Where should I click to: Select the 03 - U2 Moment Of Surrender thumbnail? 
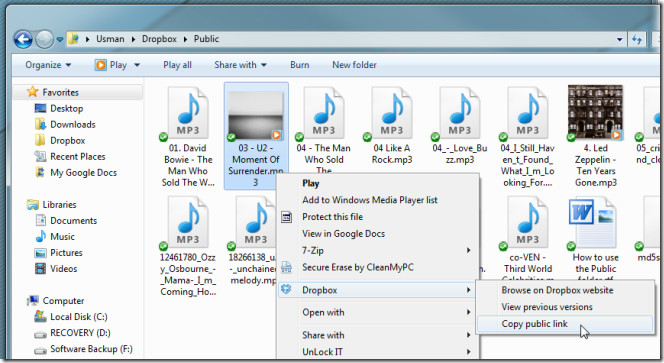(x=256, y=115)
